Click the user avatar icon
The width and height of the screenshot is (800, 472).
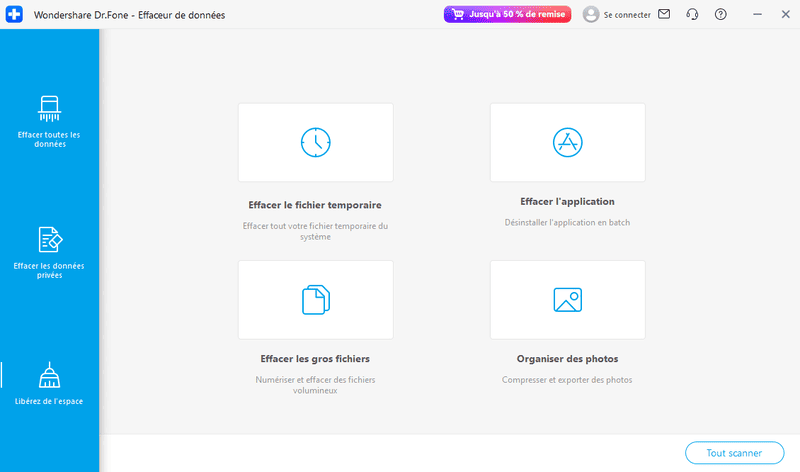[591, 15]
